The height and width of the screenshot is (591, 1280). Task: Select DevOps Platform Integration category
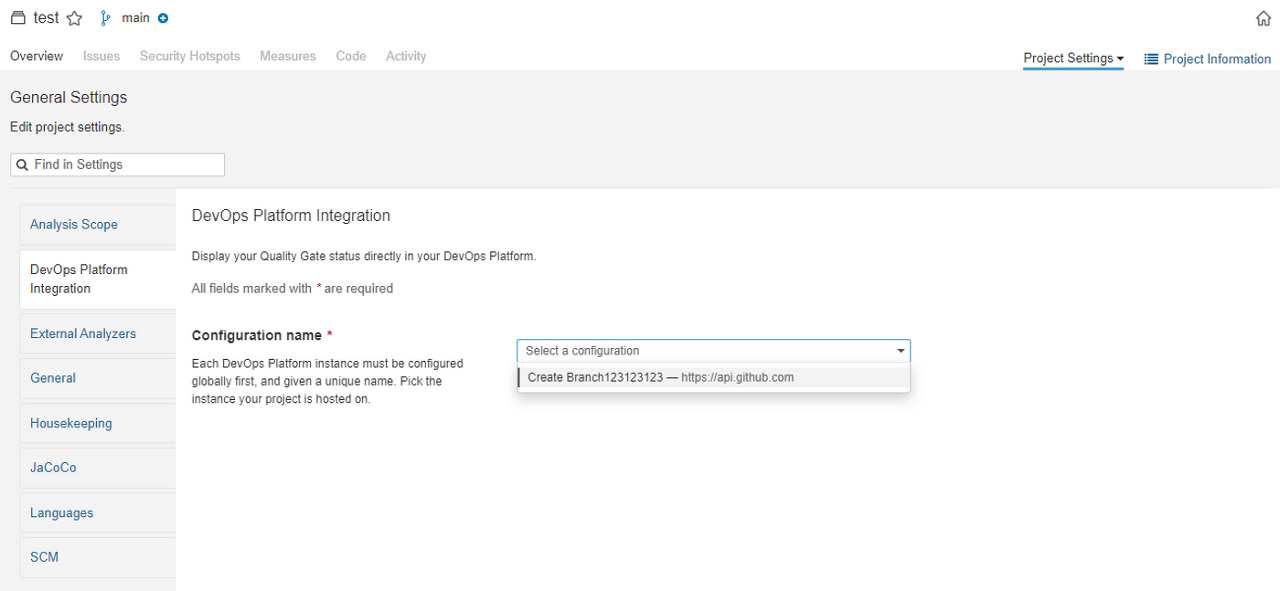[98, 279]
